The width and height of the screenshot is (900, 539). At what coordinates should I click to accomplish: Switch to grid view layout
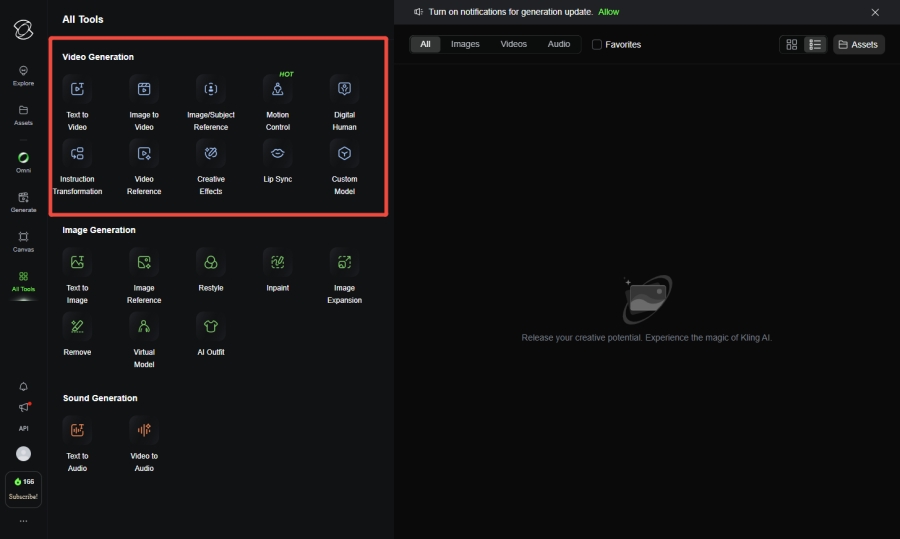click(x=792, y=45)
